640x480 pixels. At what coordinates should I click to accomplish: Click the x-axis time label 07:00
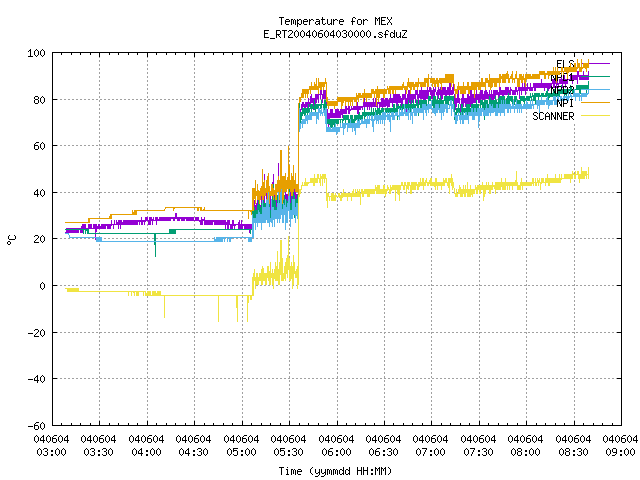click(x=430, y=452)
